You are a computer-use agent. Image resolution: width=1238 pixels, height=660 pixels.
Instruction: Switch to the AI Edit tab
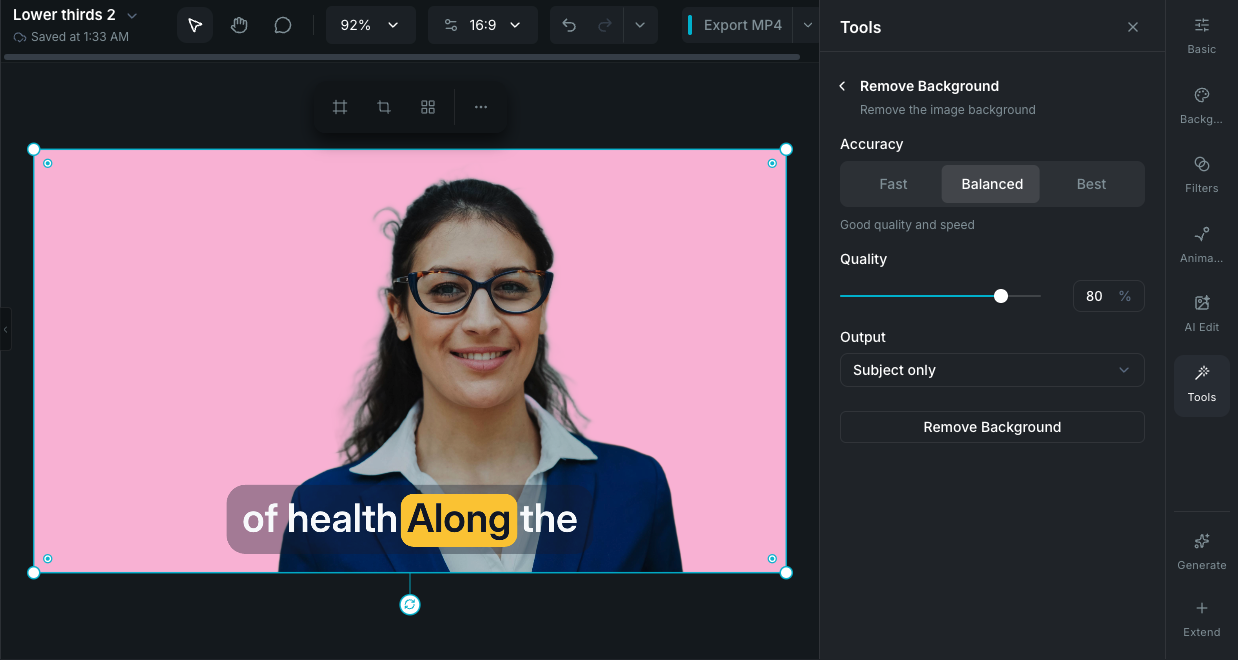pos(1201,312)
